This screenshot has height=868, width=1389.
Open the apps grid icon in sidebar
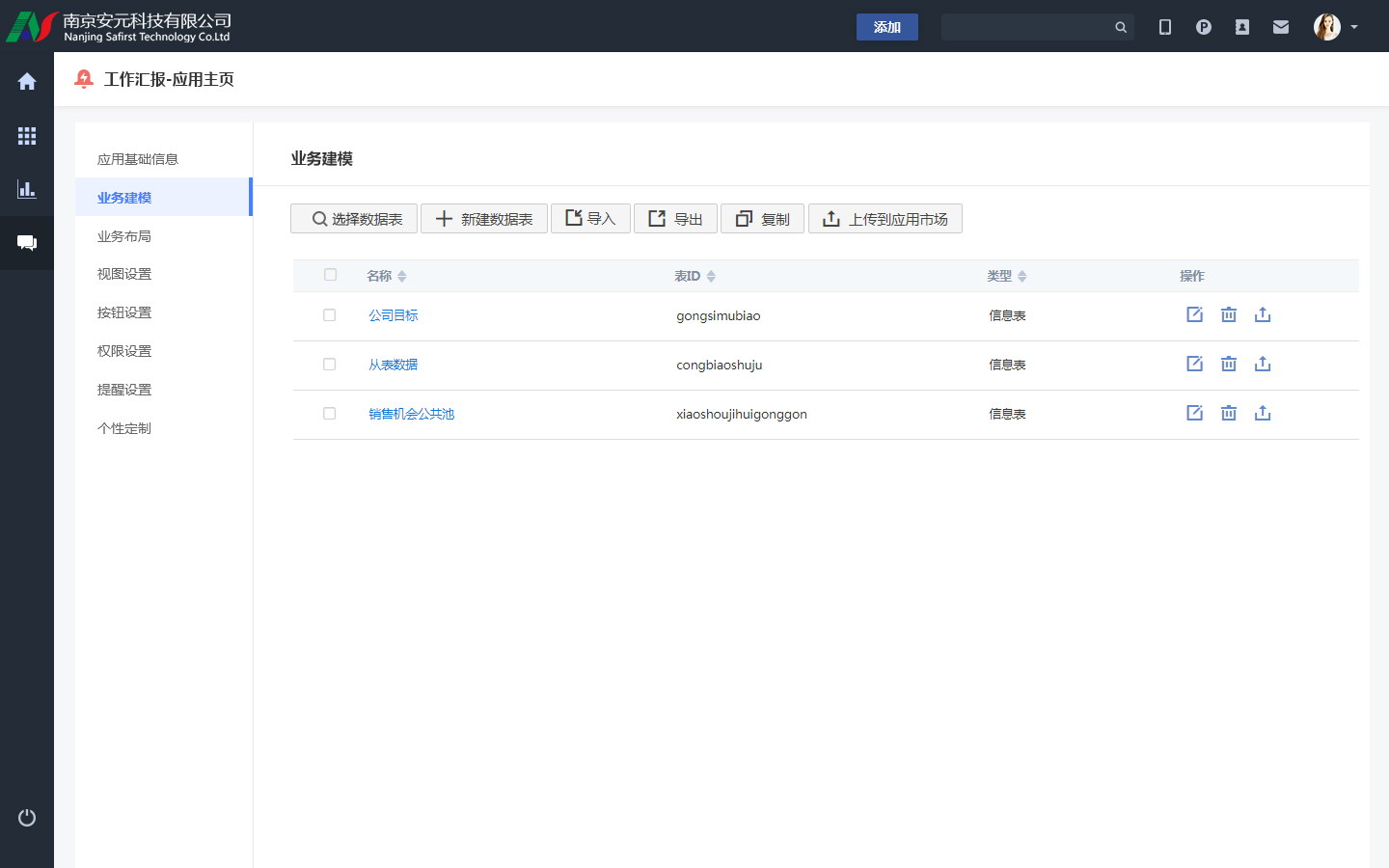click(x=27, y=136)
